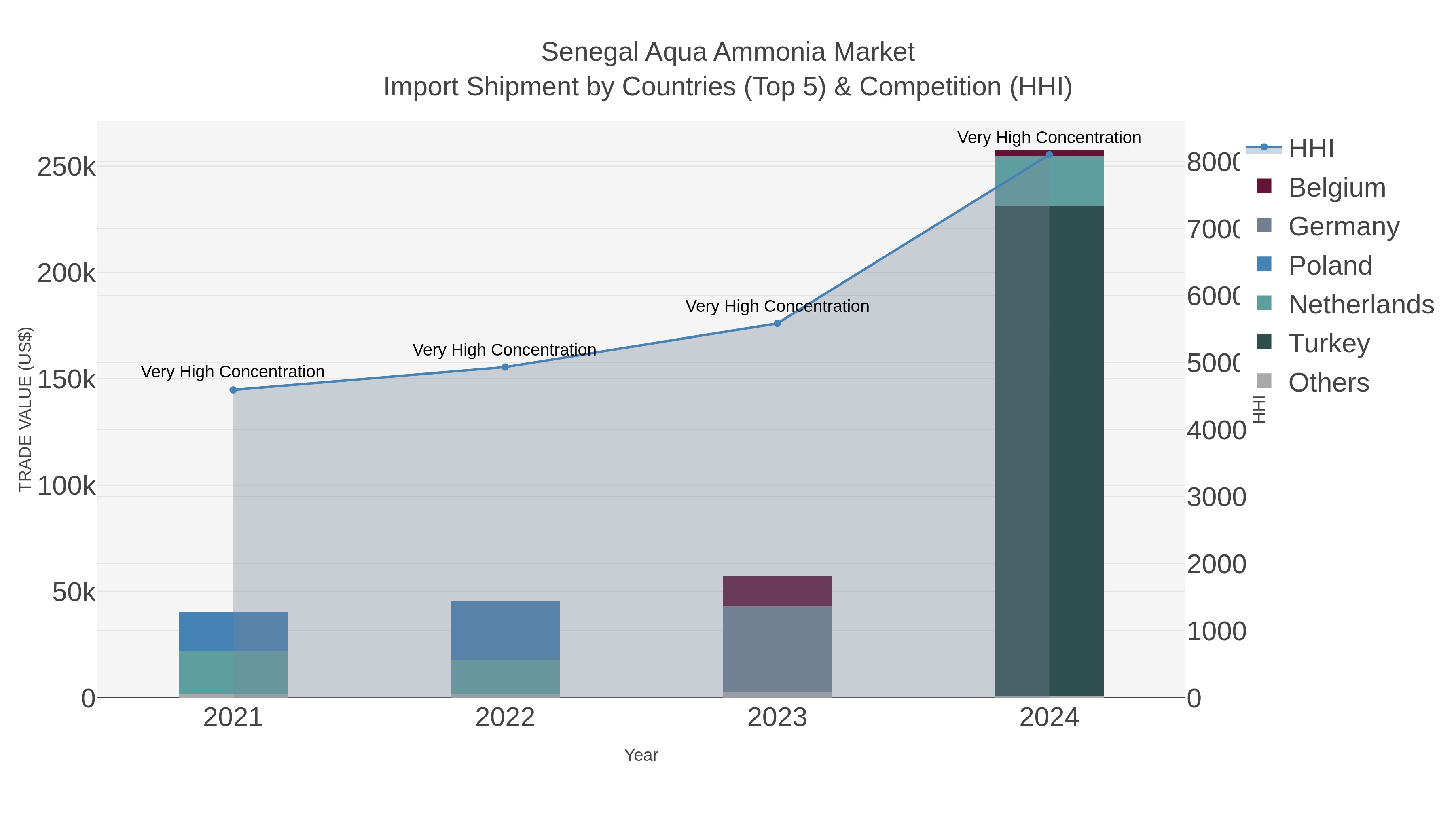Click the 'Senegal Aqua Ammonia Market' title
The width and height of the screenshot is (1456, 819).
(728, 52)
